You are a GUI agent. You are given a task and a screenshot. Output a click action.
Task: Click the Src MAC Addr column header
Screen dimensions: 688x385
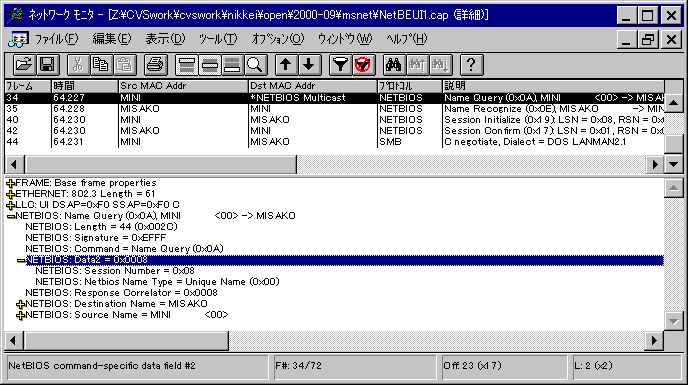183,86
